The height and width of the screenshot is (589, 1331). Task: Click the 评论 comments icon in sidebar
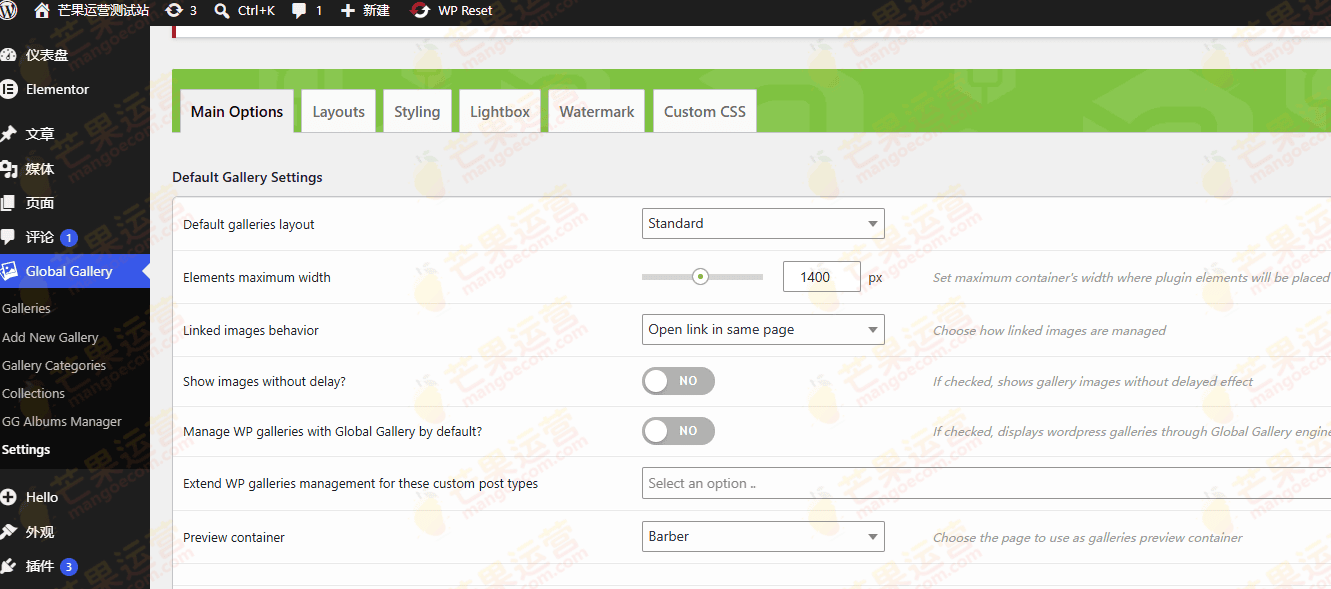[9, 238]
